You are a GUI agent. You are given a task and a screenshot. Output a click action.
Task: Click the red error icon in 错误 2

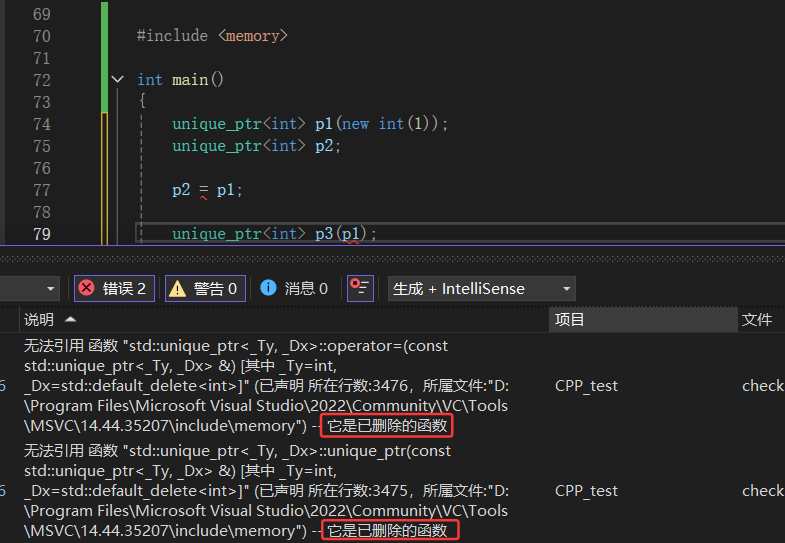[87, 288]
